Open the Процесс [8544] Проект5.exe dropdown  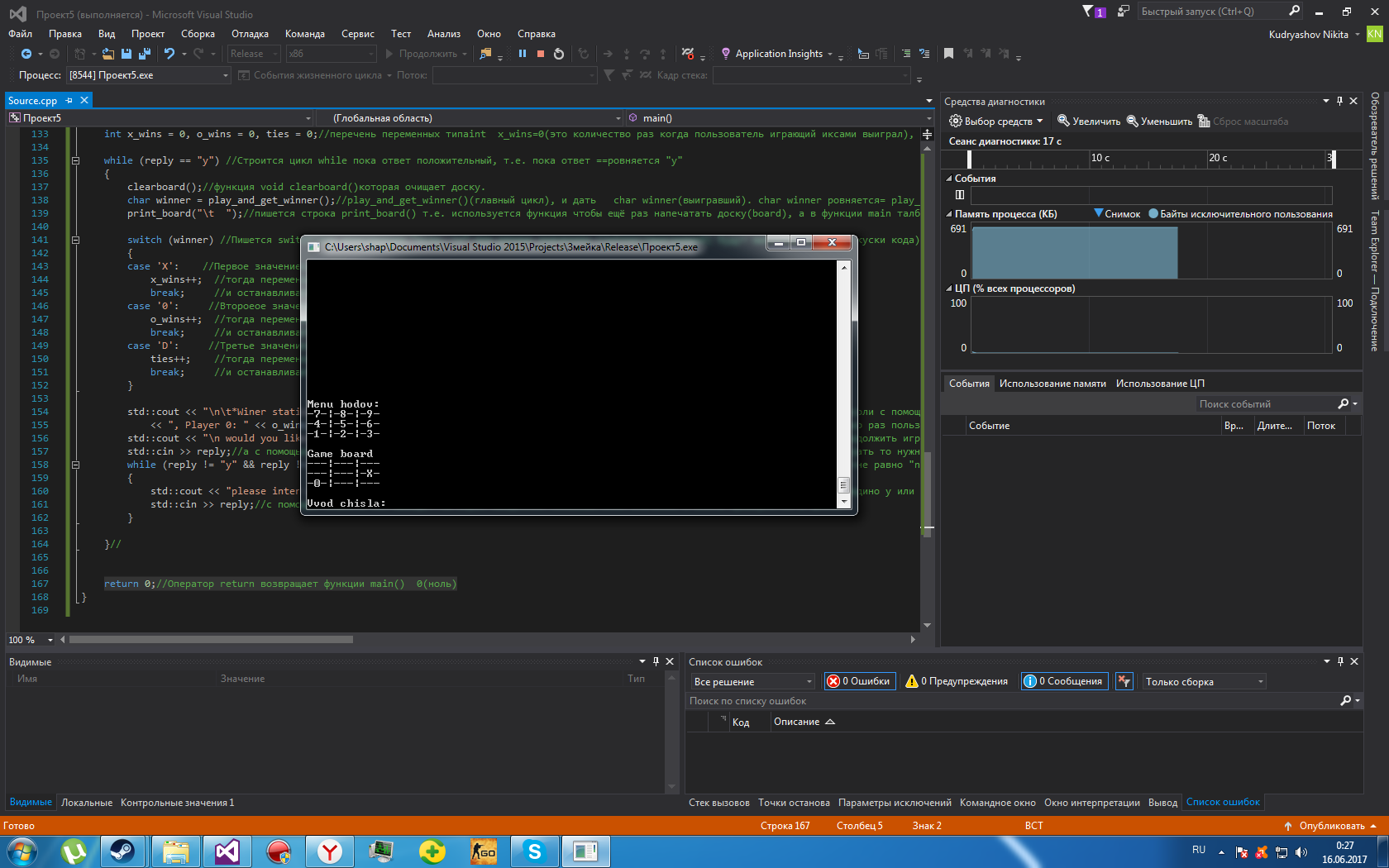click(148, 75)
